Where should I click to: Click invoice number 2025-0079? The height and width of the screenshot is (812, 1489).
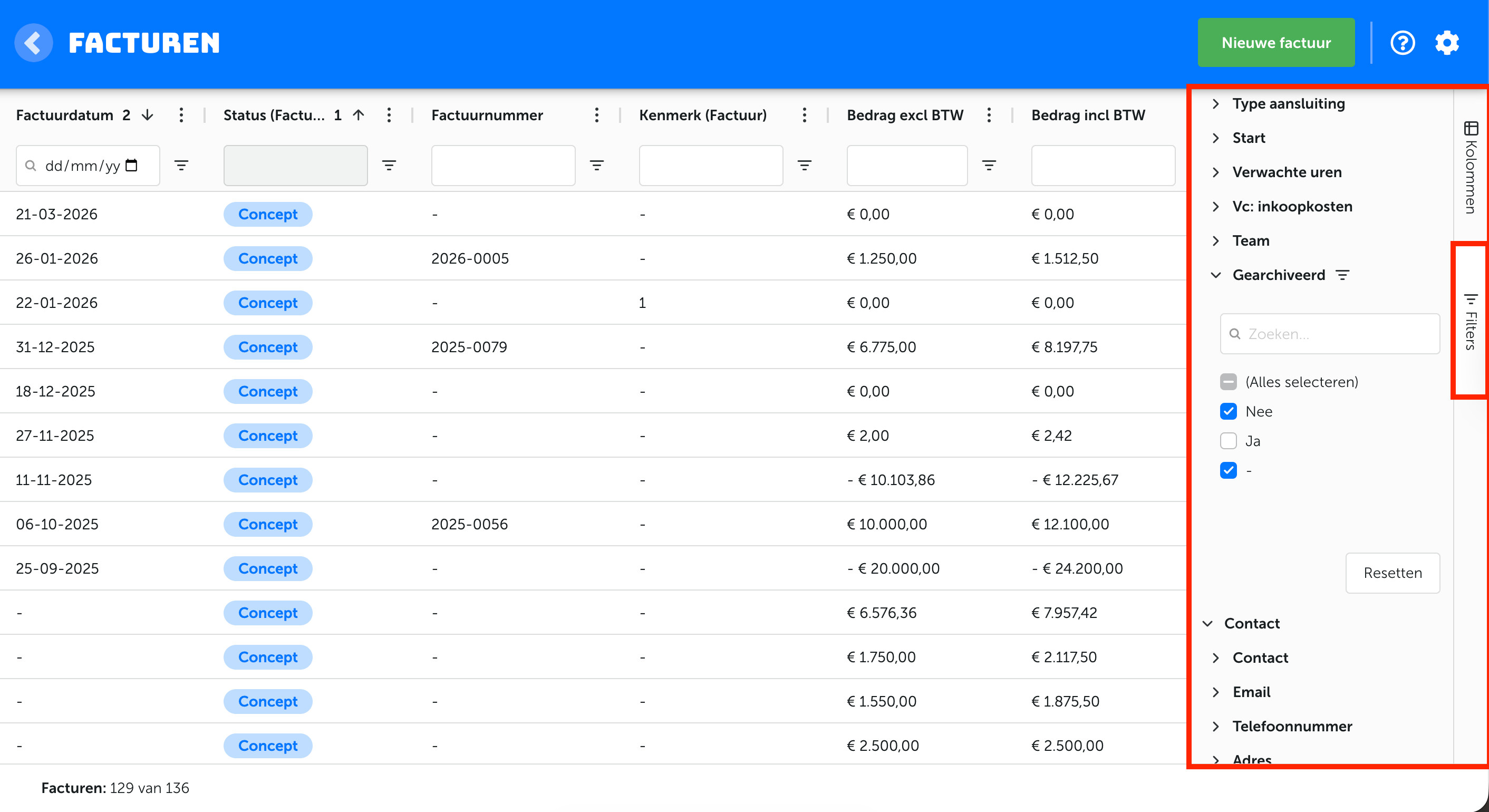tap(469, 347)
